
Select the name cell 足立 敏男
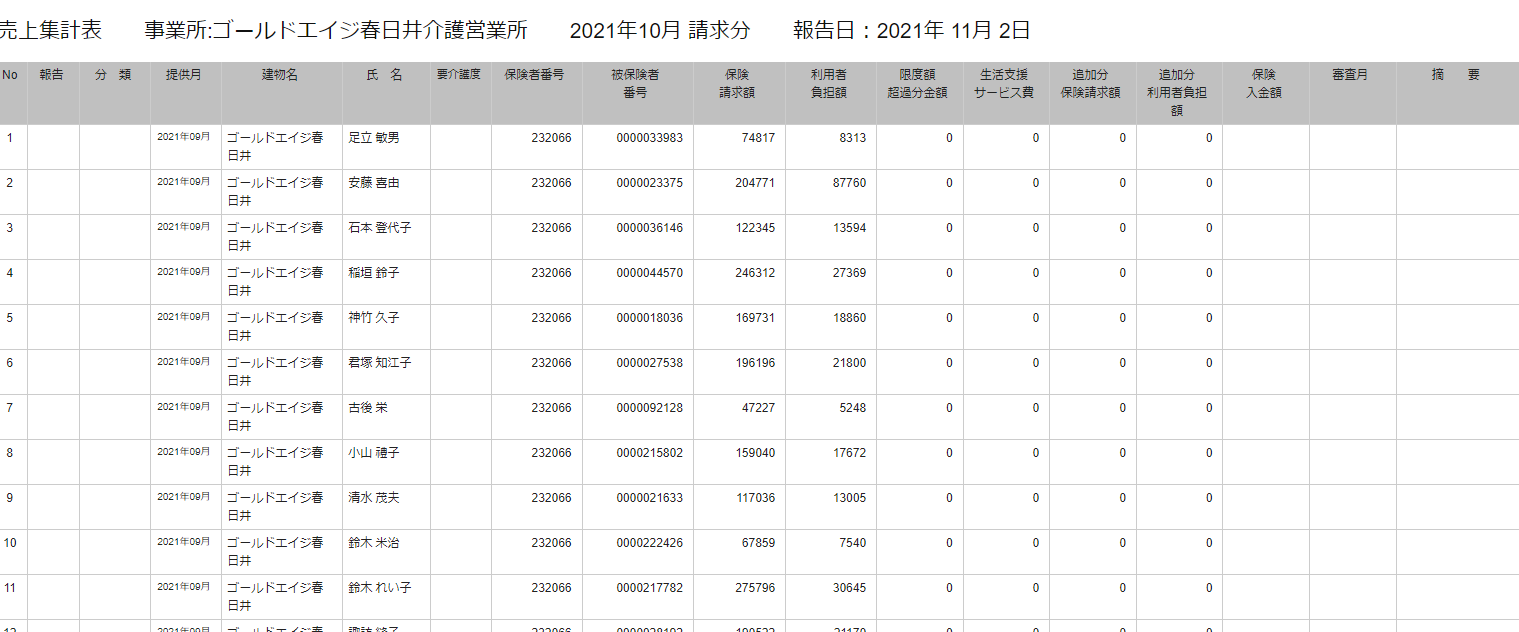tap(373, 138)
